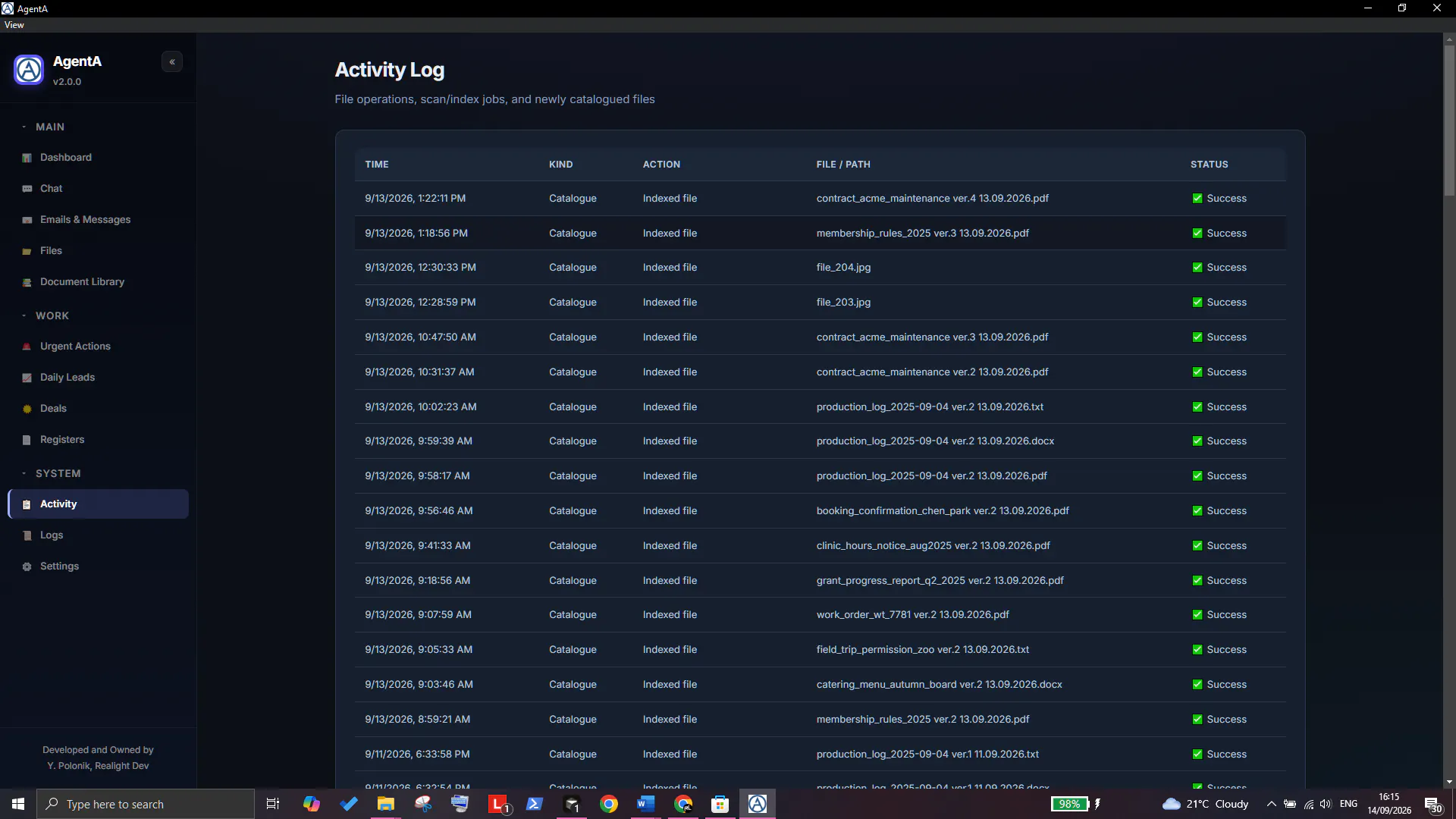1456x819 pixels.
Task: Collapse the sidebar with double-chevron button
Action: point(172,61)
